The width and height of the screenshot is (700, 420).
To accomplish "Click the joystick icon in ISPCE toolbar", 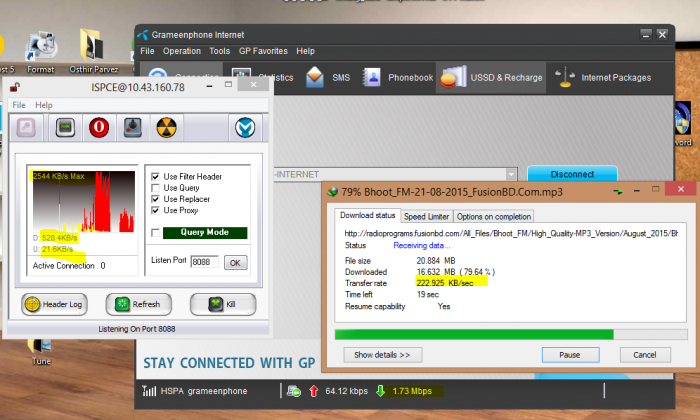I will click(133, 128).
